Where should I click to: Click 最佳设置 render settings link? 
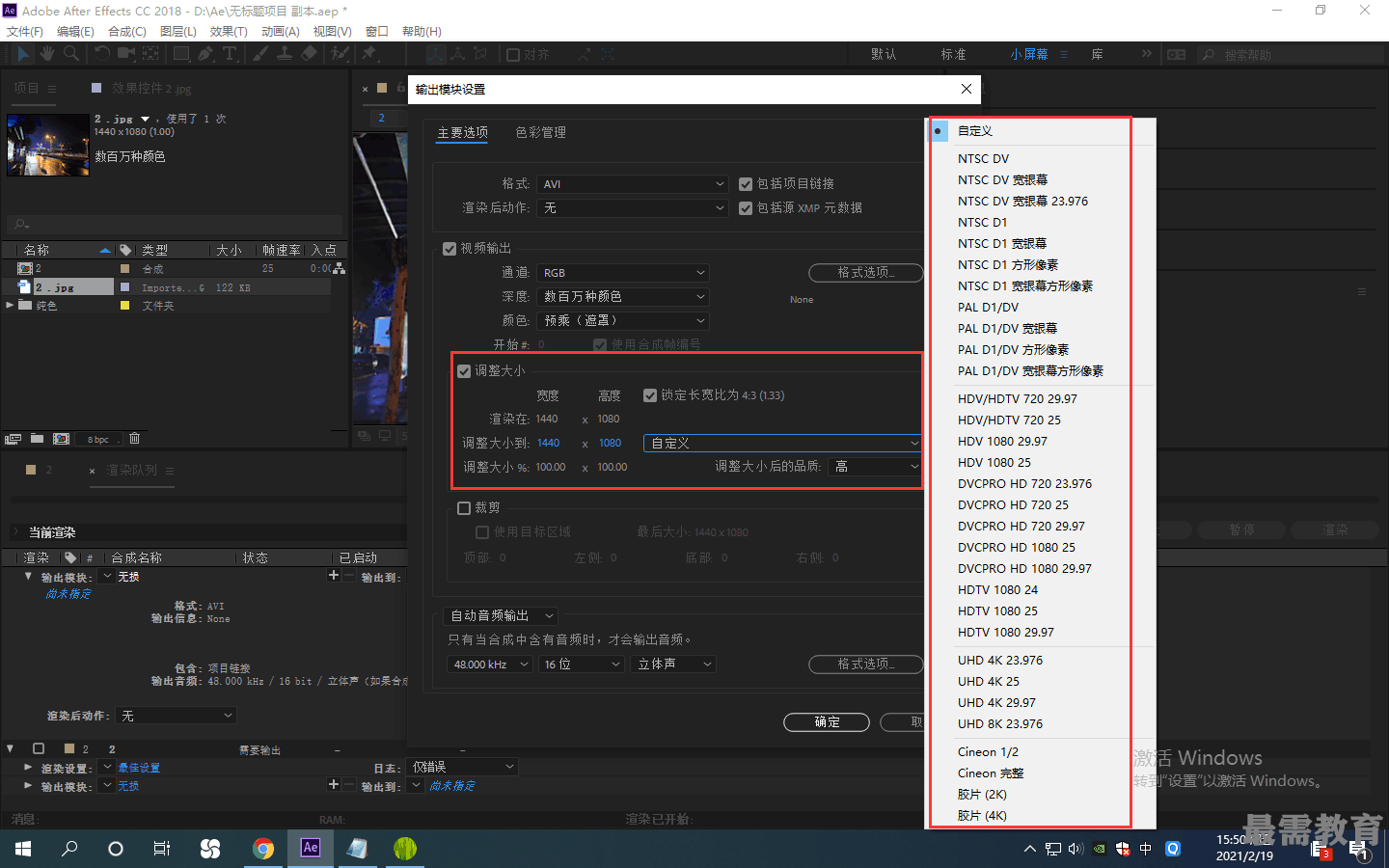pyautogui.click(x=139, y=768)
